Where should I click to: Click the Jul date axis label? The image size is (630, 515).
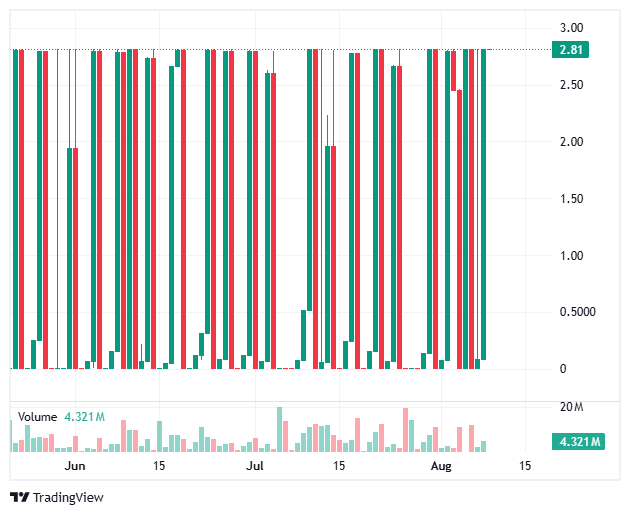(255, 466)
